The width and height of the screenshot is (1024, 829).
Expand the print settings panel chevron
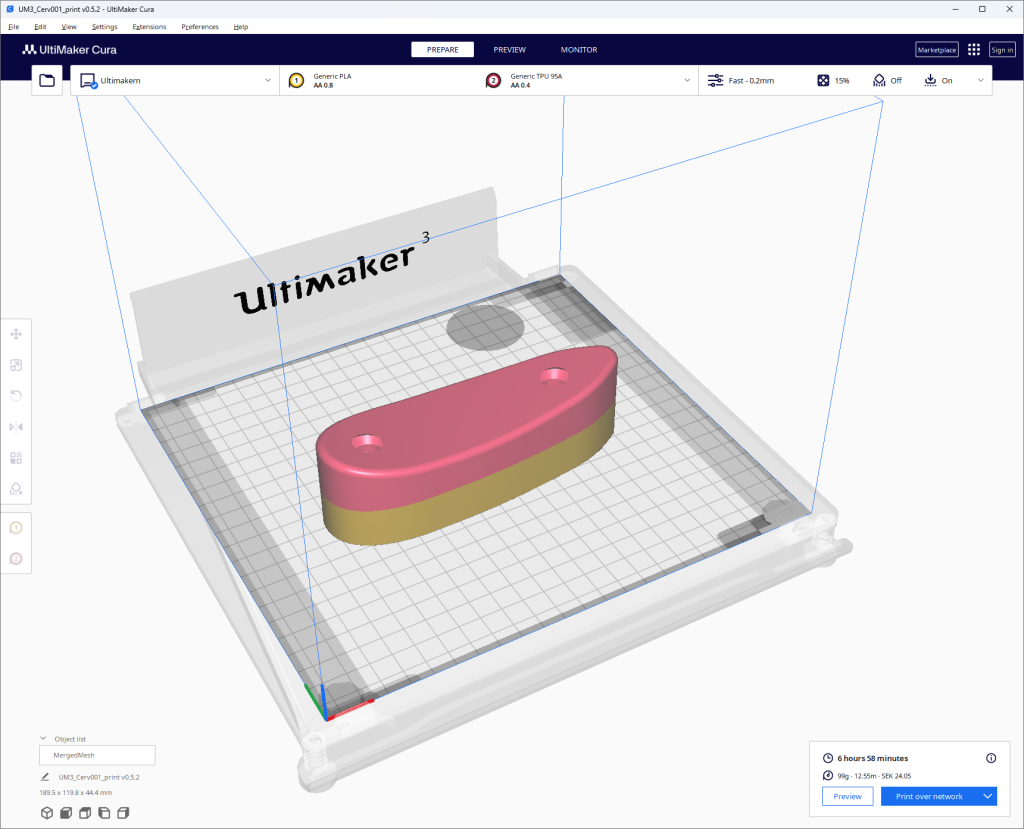point(980,80)
